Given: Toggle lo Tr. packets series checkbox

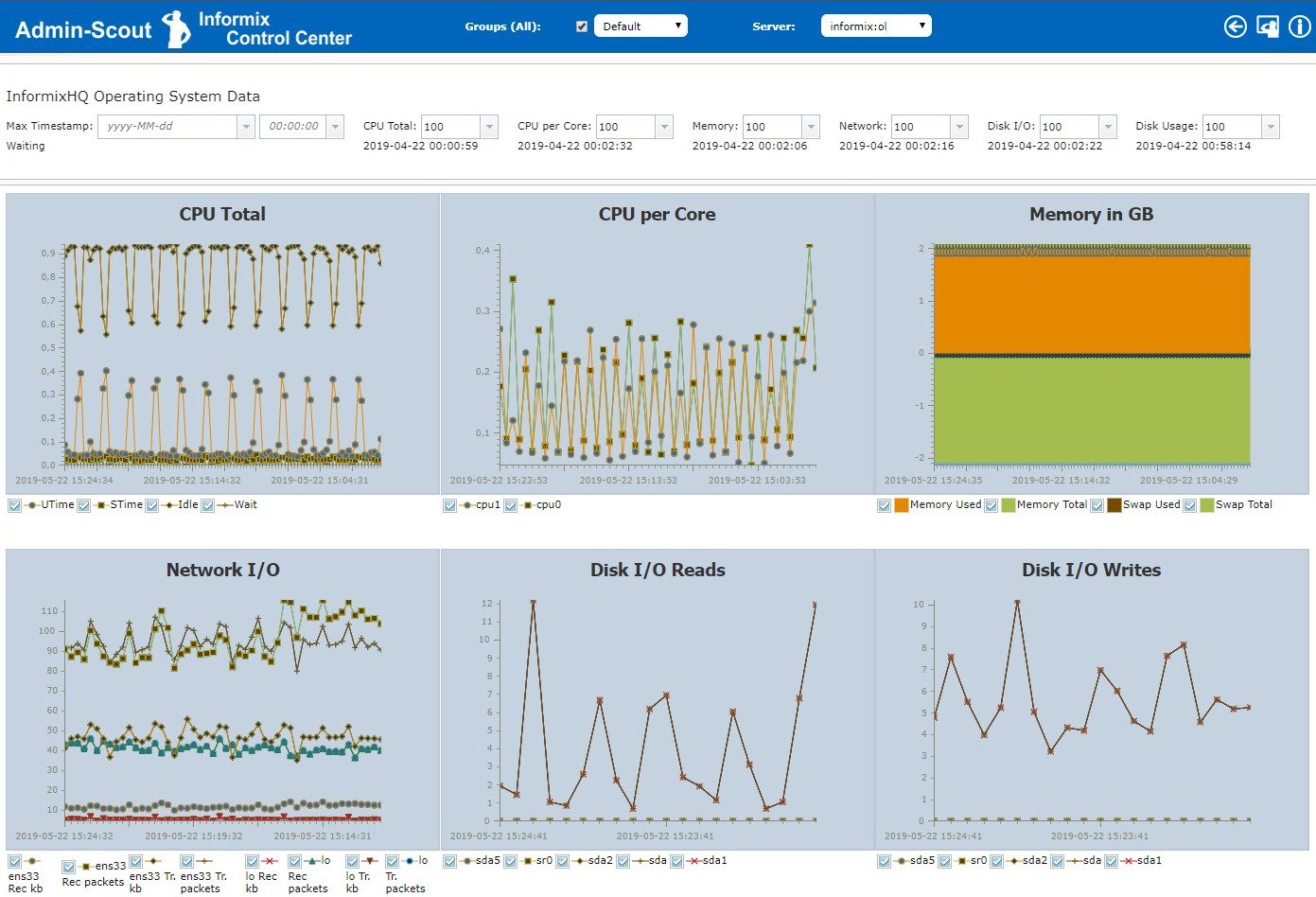Looking at the screenshot, I should 393,861.
